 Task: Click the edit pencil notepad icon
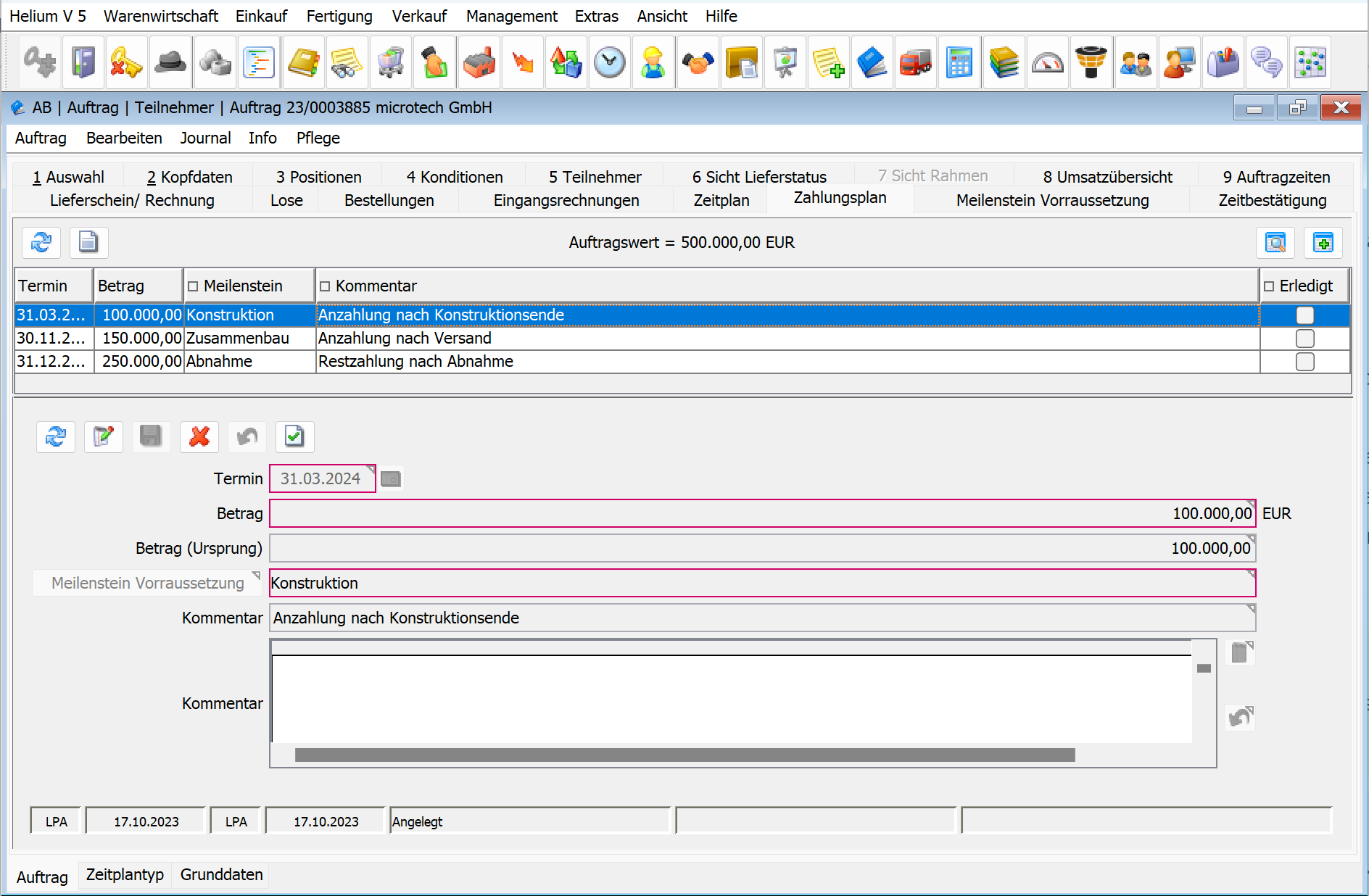(x=103, y=436)
